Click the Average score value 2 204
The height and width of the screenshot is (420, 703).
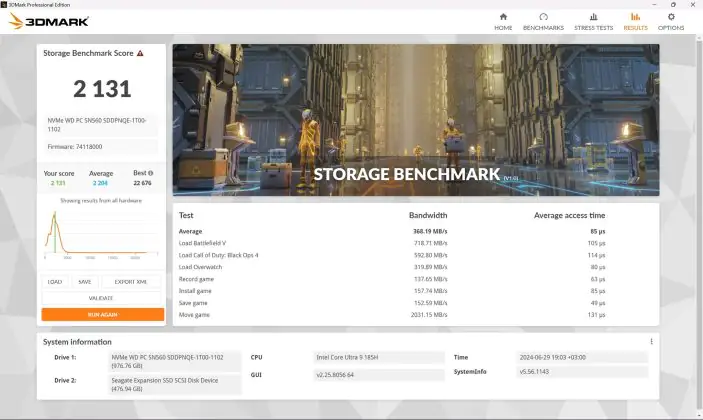coord(100,183)
